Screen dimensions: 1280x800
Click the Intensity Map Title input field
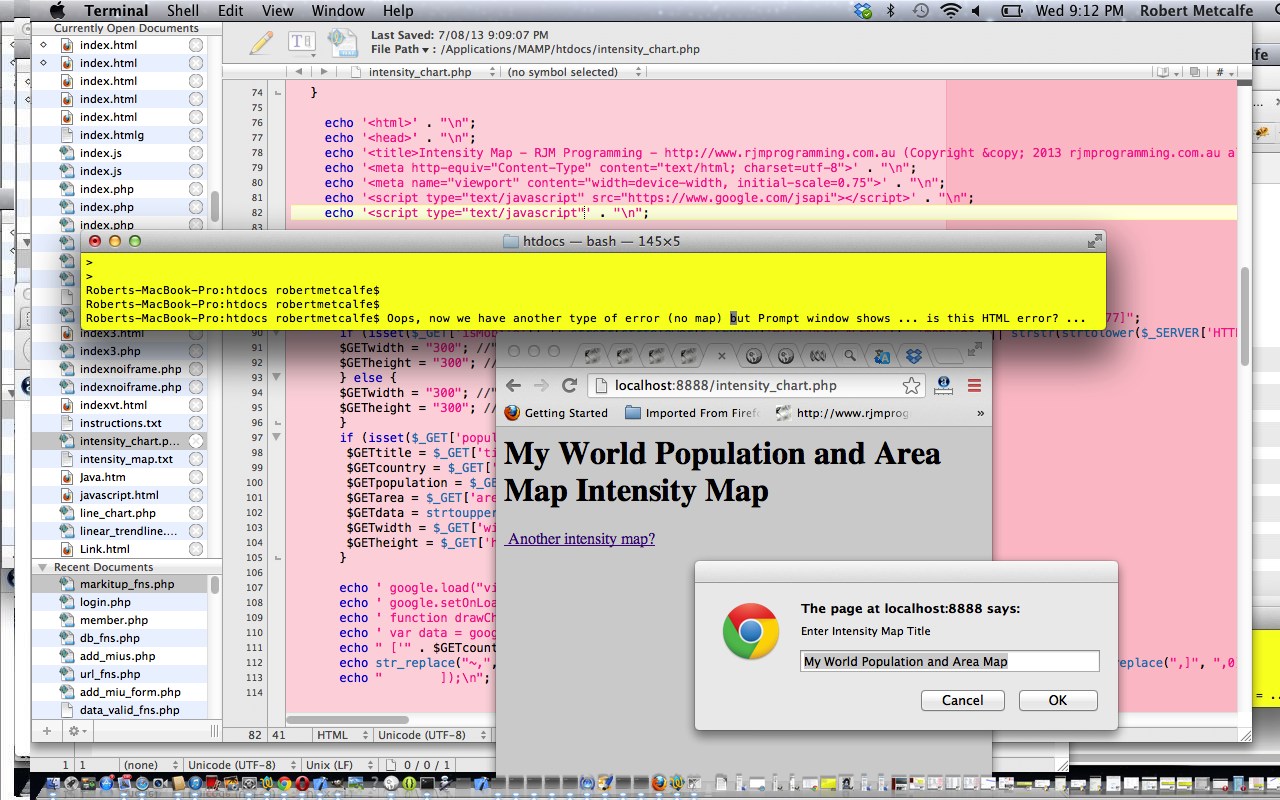point(950,661)
